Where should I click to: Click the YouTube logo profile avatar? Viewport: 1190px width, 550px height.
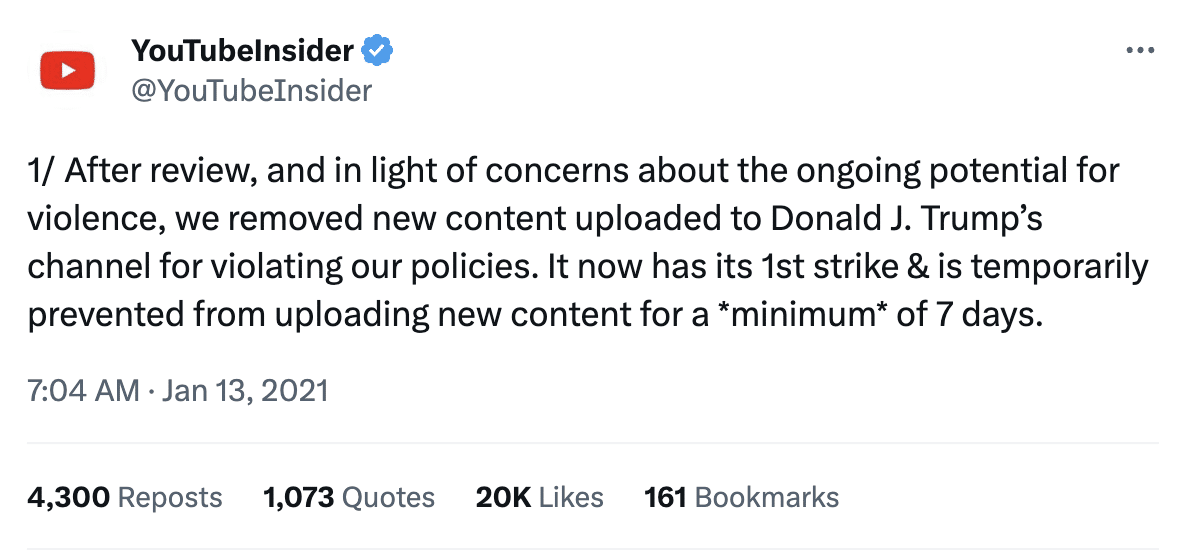pyautogui.click(x=67, y=70)
